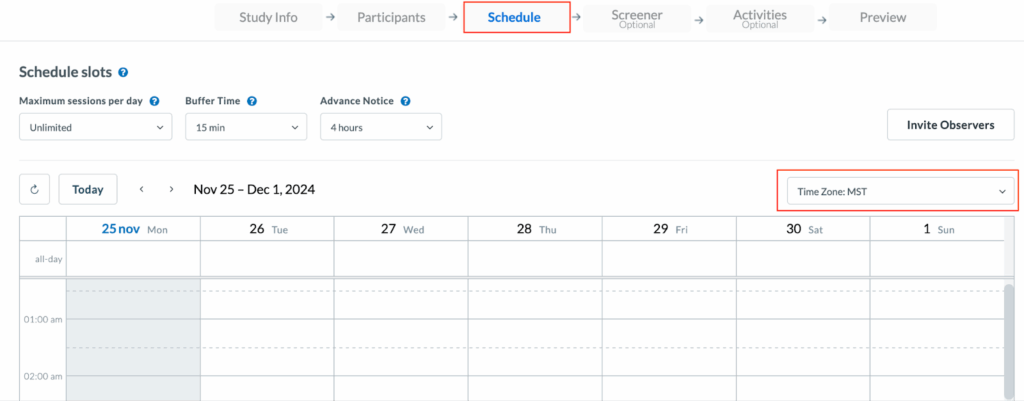Select the 01:00 am slot on Wednesday 27
The height and width of the screenshot is (401, 1024).
click(401, 333)
